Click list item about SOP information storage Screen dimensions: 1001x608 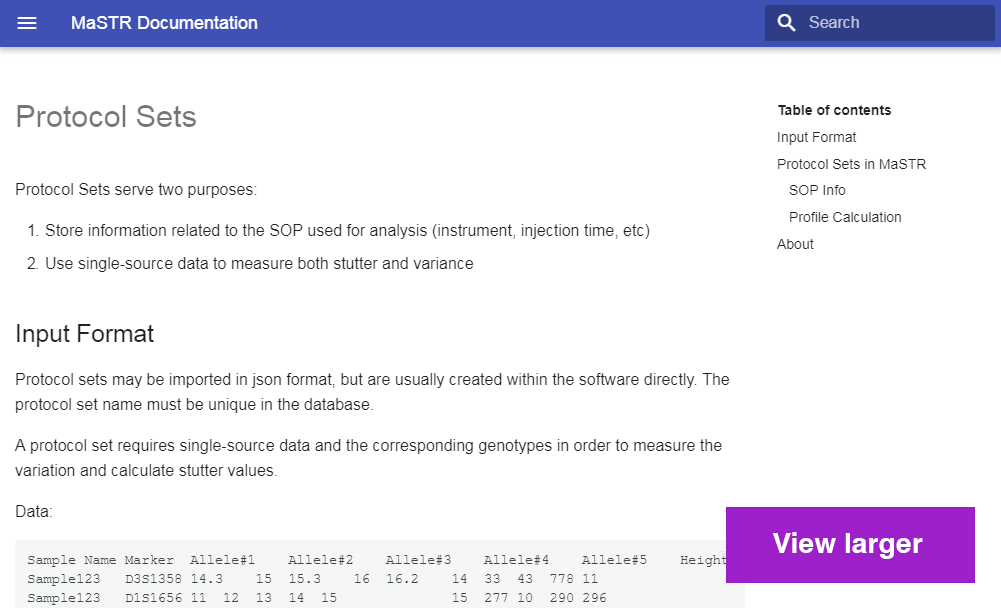click(x=347, y=231)
